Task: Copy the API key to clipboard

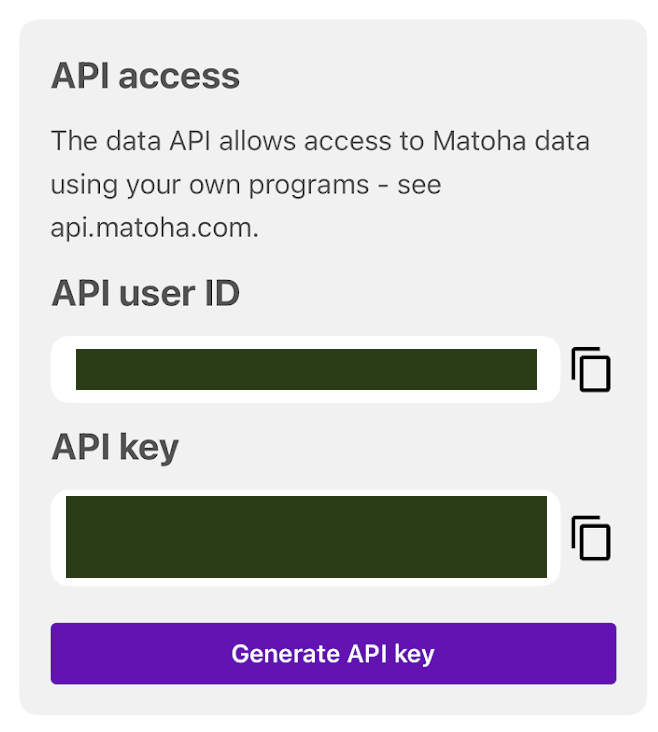Action: tap(591, 538)
